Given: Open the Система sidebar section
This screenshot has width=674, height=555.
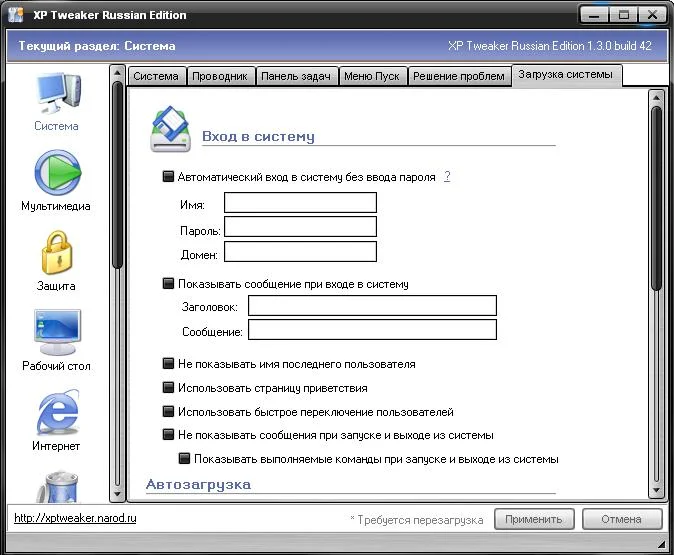Looking at the screenshot, I should pos(57,102).
